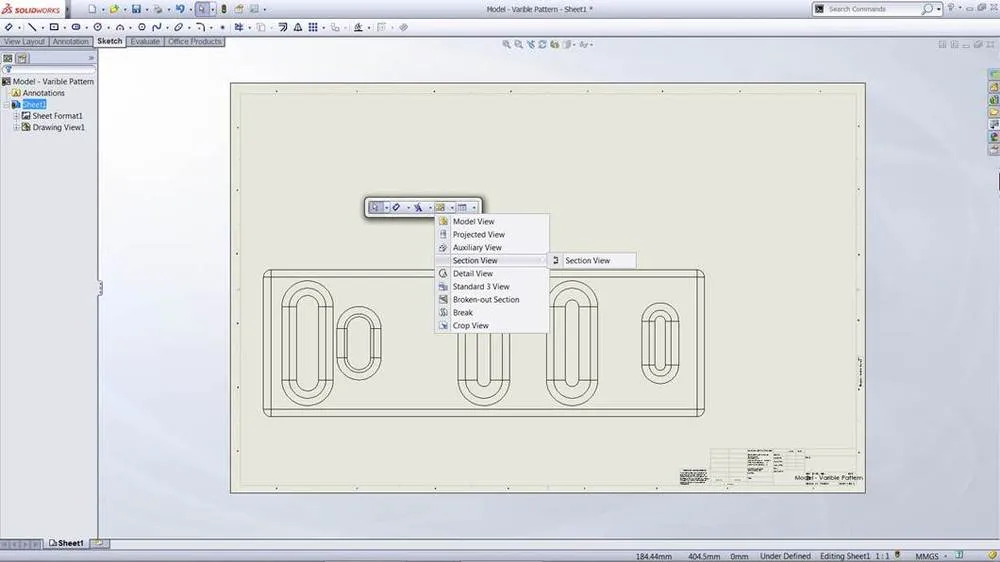Switch to the Office Products tab

pos(195,41)
